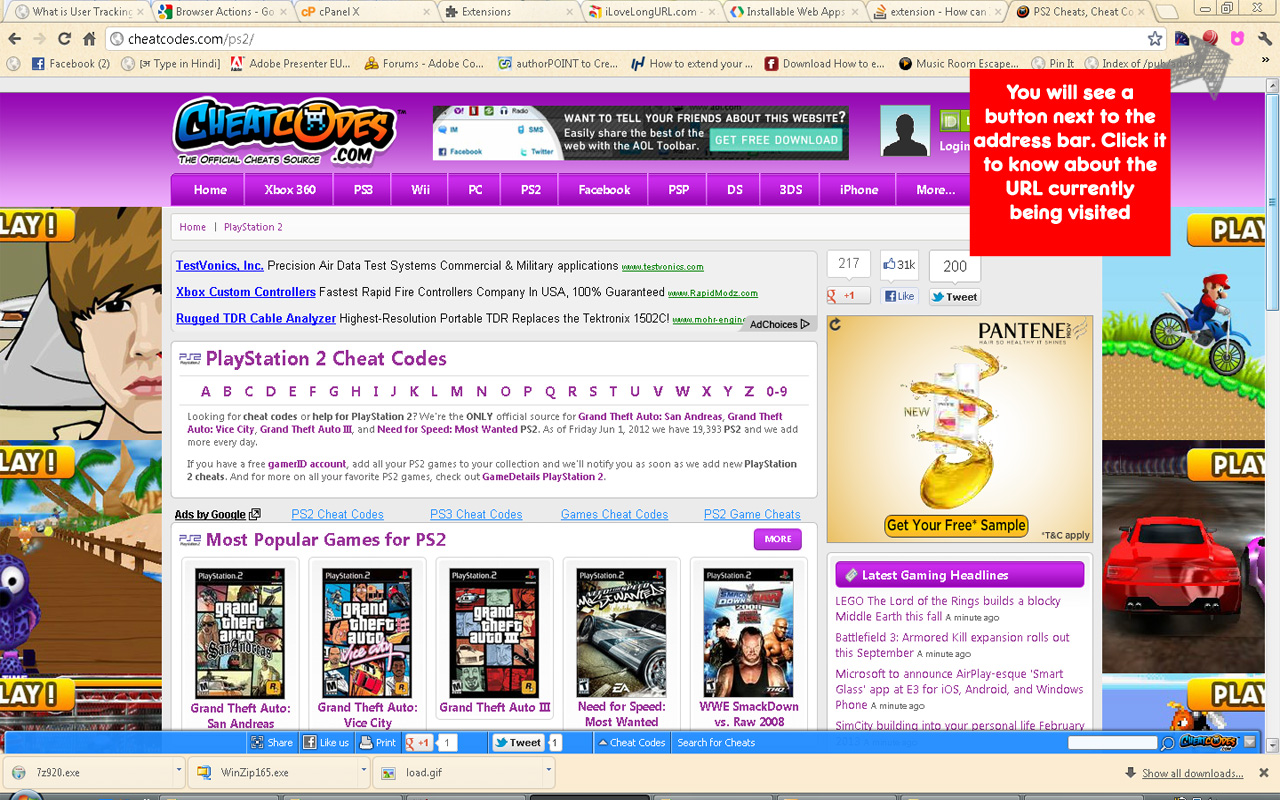
Task: Click the Google +1 button under 217
Action: tap(848, 296)
